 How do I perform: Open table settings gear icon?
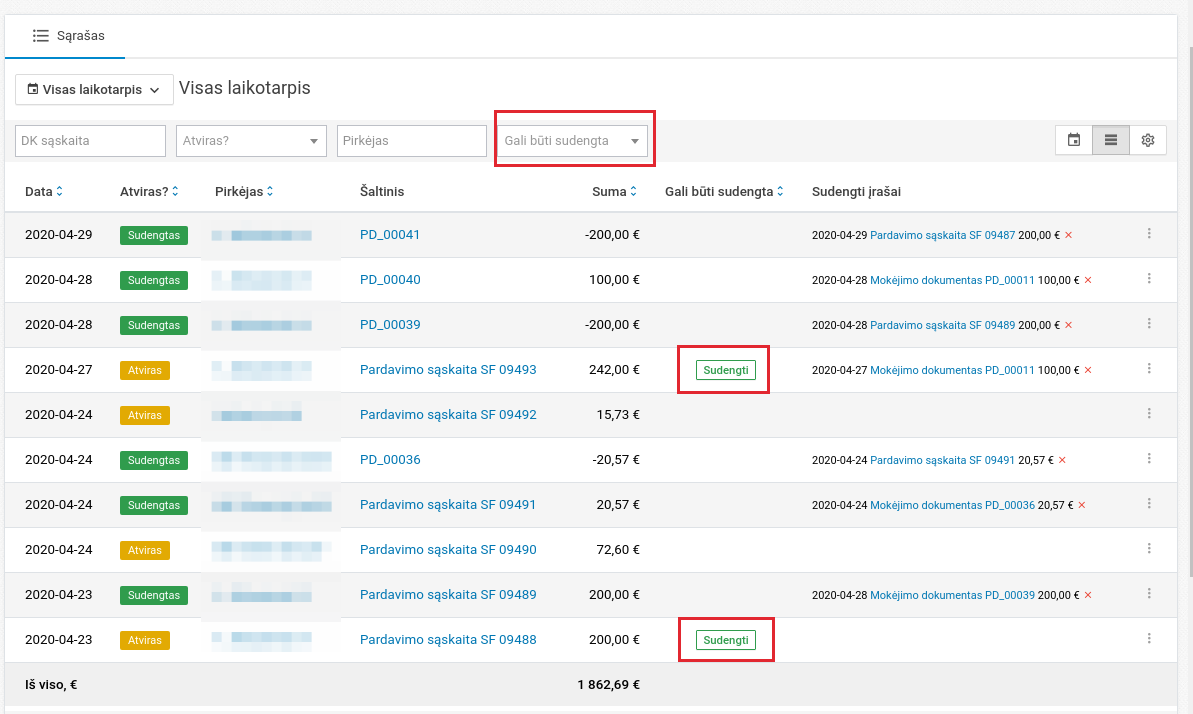click(1148, 141)
